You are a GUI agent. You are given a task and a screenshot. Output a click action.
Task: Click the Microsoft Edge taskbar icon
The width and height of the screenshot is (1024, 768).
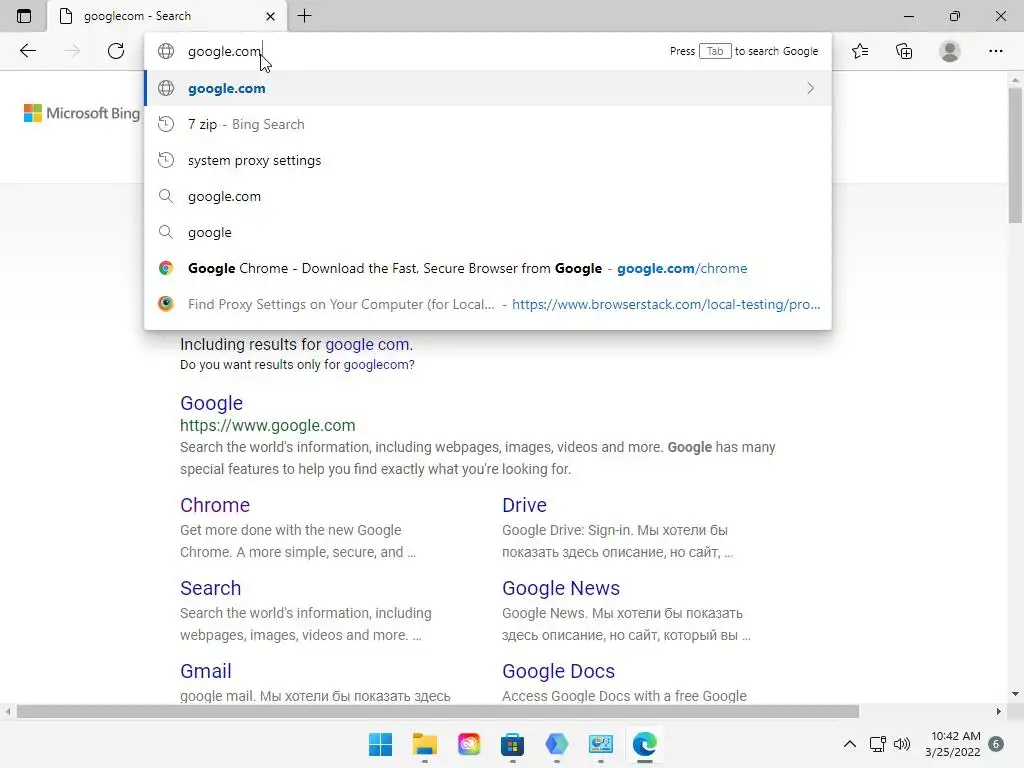[645, 744]
